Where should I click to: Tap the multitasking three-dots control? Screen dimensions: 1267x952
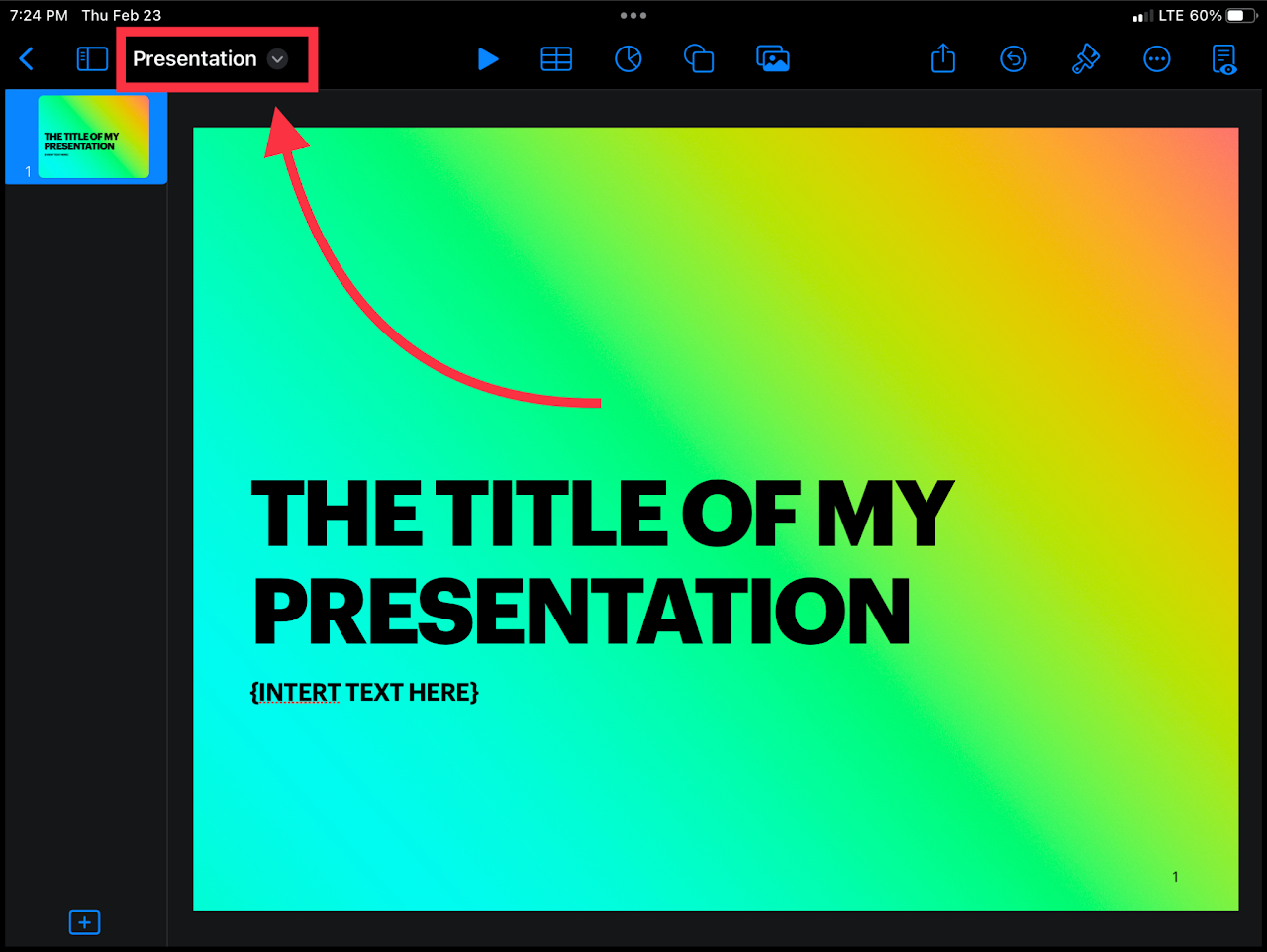click(x=633, y=16)
